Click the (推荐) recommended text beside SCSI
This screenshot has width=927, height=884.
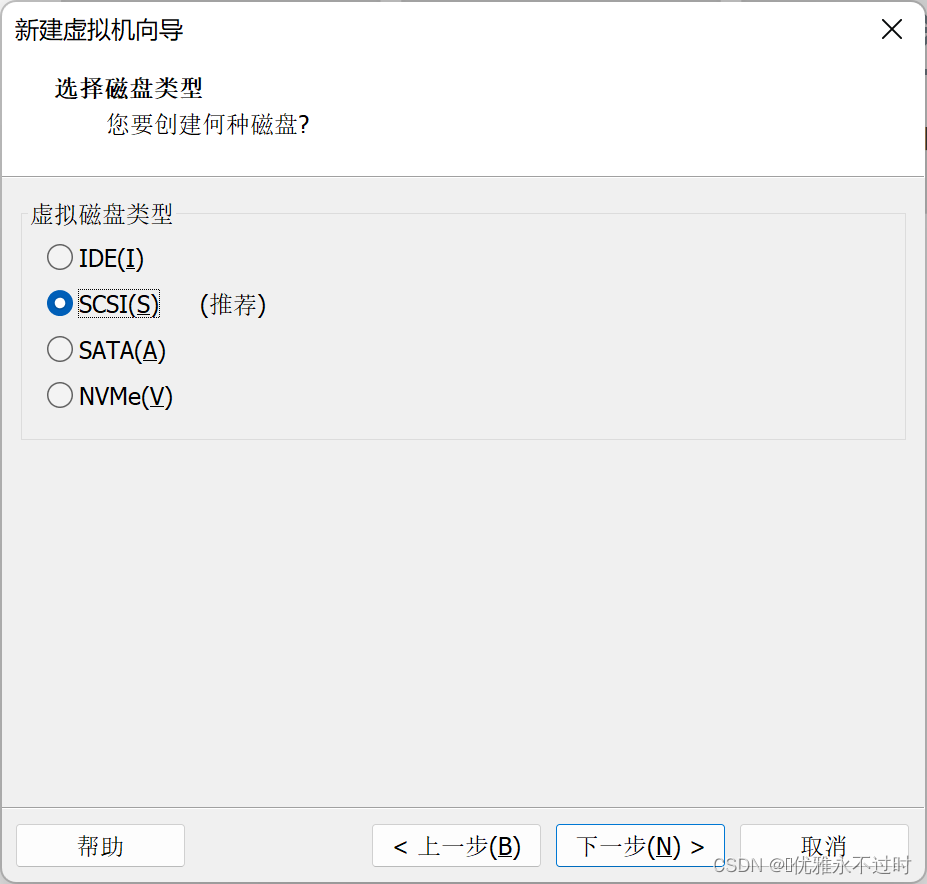tap(233, 304)
